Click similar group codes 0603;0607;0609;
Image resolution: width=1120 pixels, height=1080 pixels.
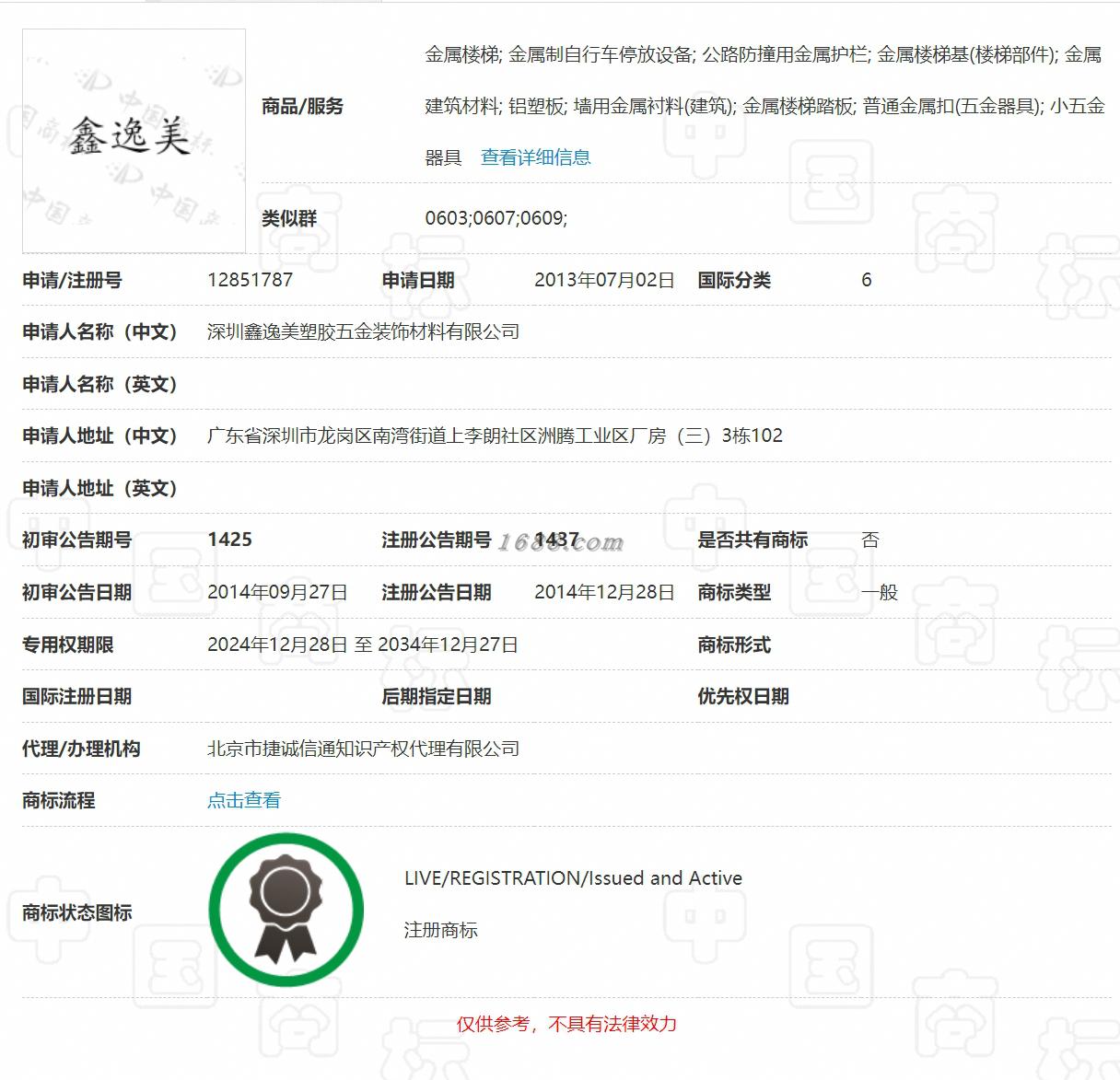click(496, 218)
